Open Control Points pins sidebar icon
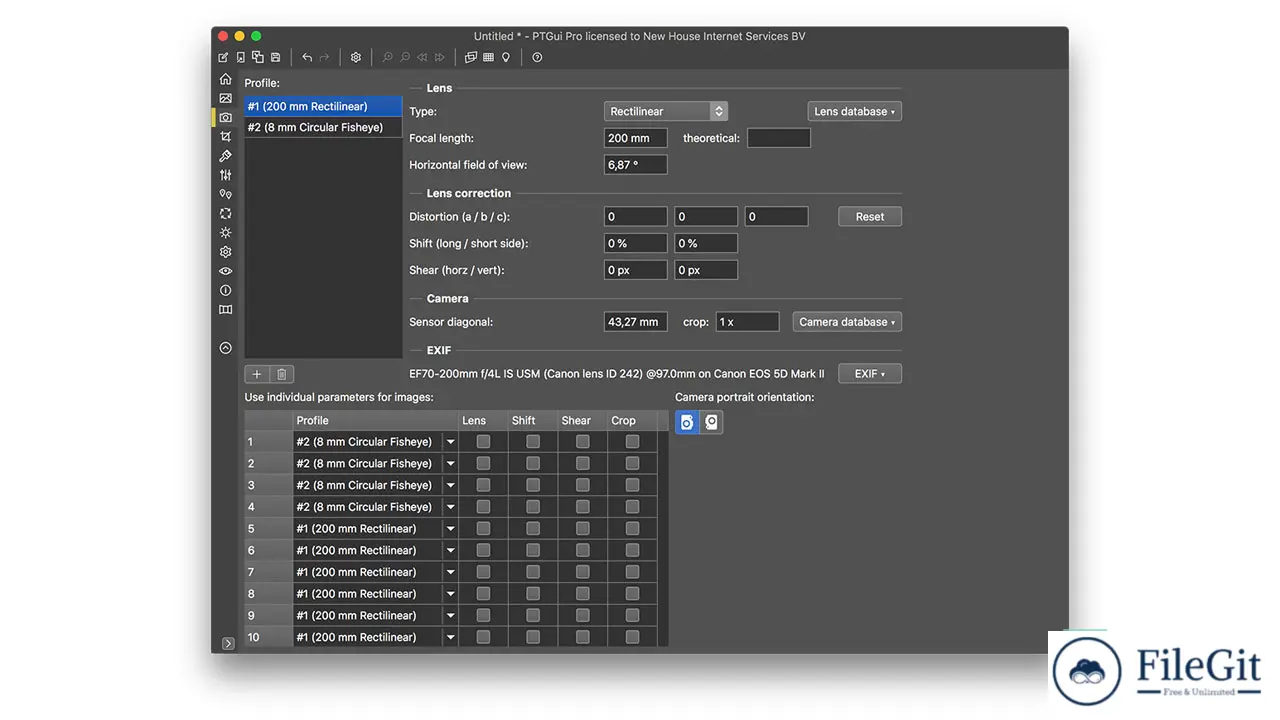Screen dimensions: 1280x720 225,194
